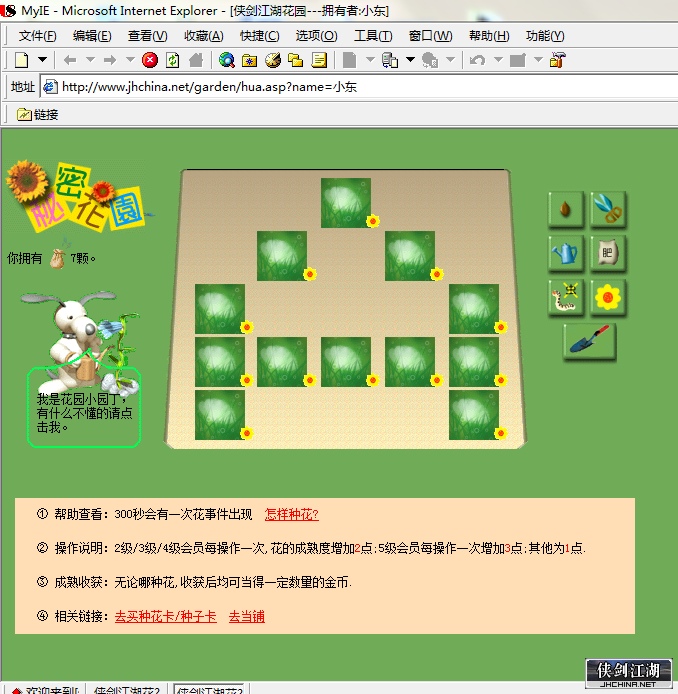Select the scissors harvest tool
The image size is (678, 694).
coord(608,209)
